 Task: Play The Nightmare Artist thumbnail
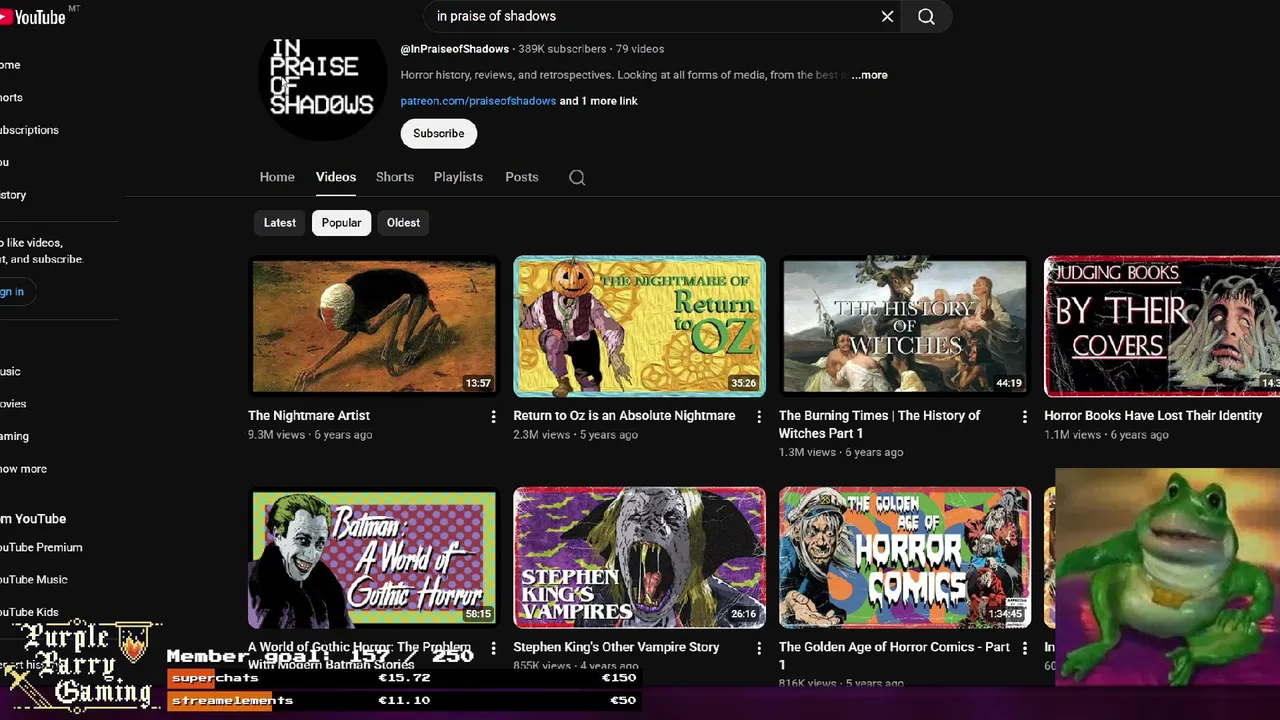(x=374, y=326)
